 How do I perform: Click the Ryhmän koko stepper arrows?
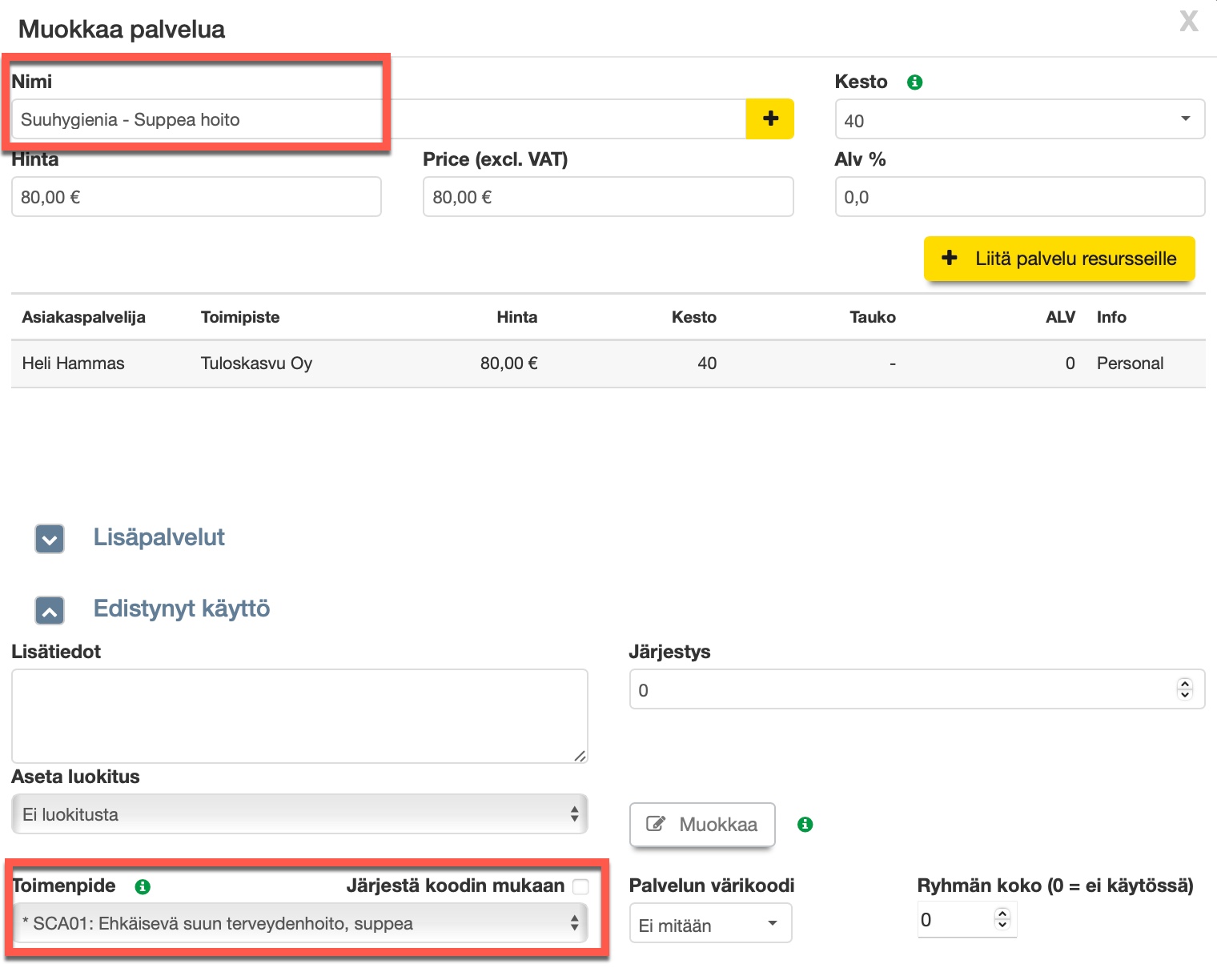(1002, 919)
